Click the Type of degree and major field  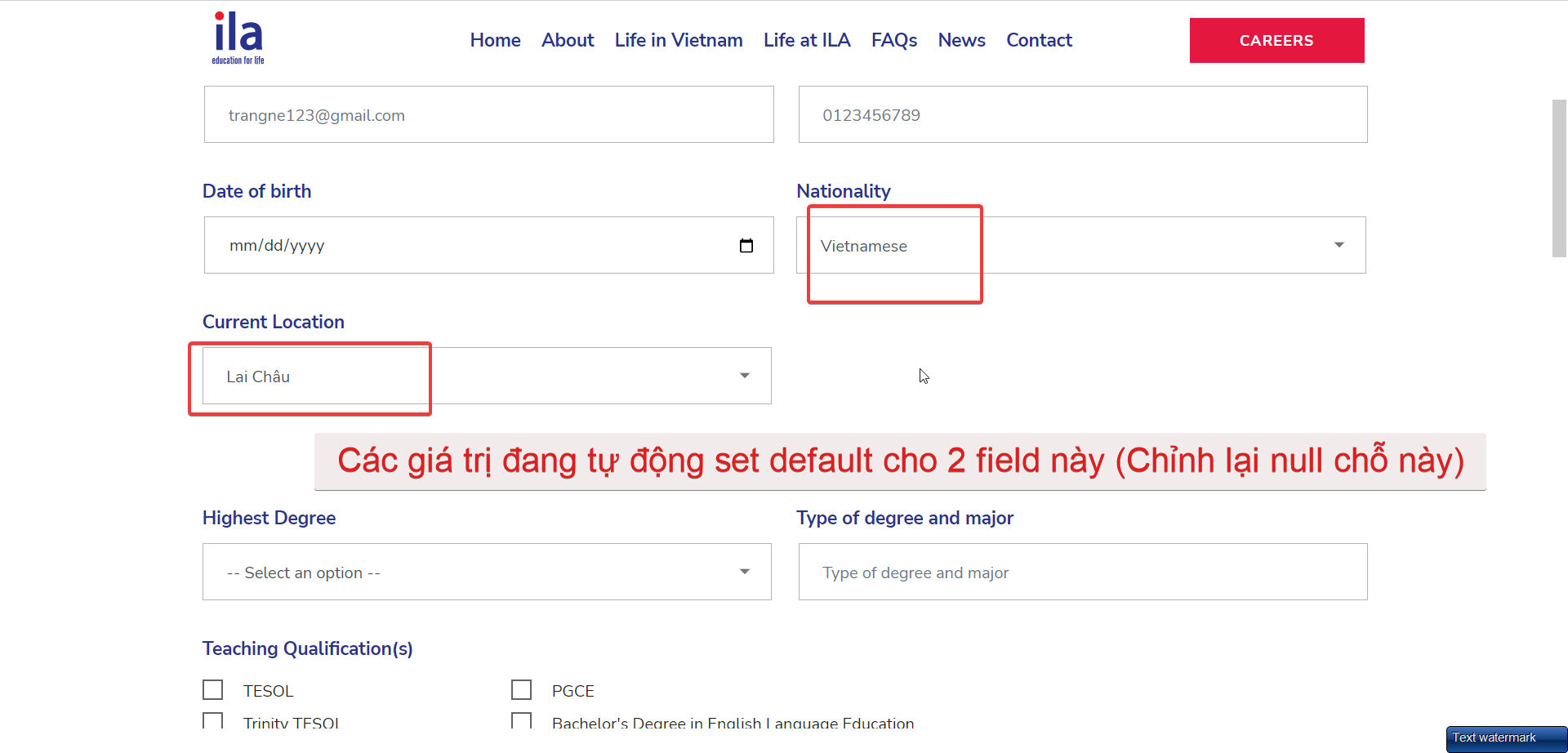tap(1083, 572)
